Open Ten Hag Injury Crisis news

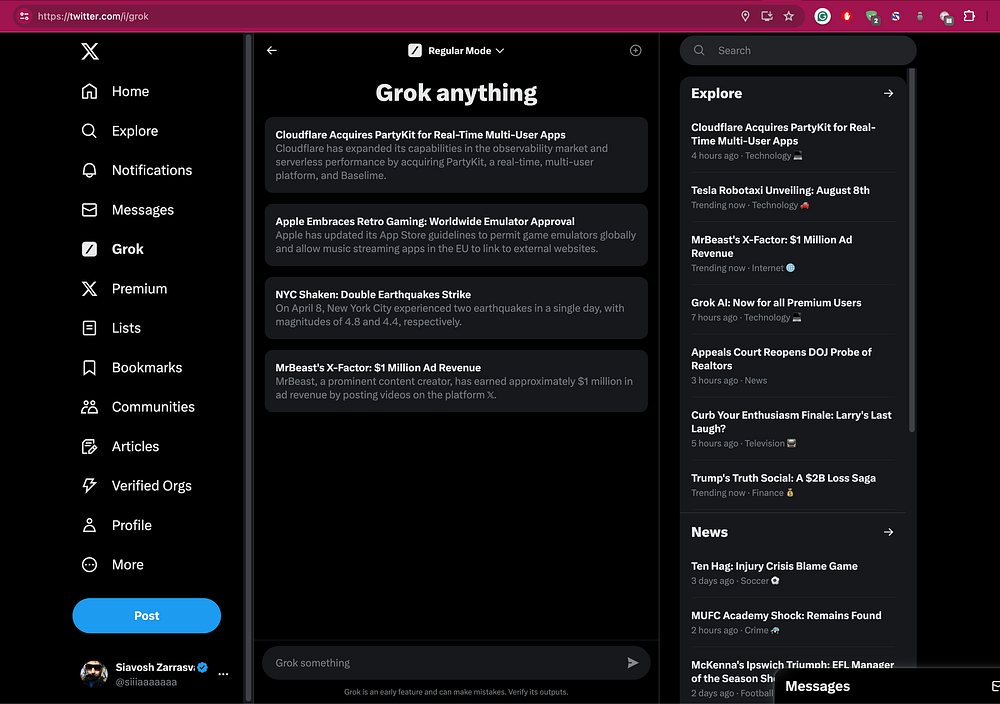point(793,573)
